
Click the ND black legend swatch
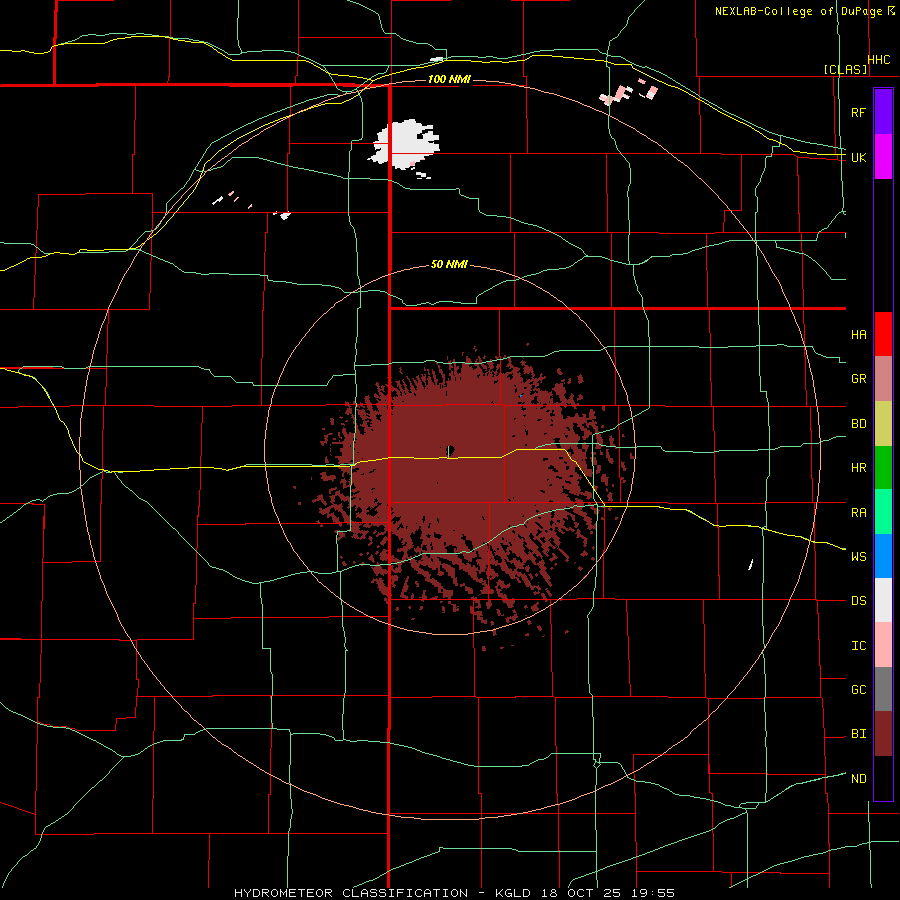(883, 778)
